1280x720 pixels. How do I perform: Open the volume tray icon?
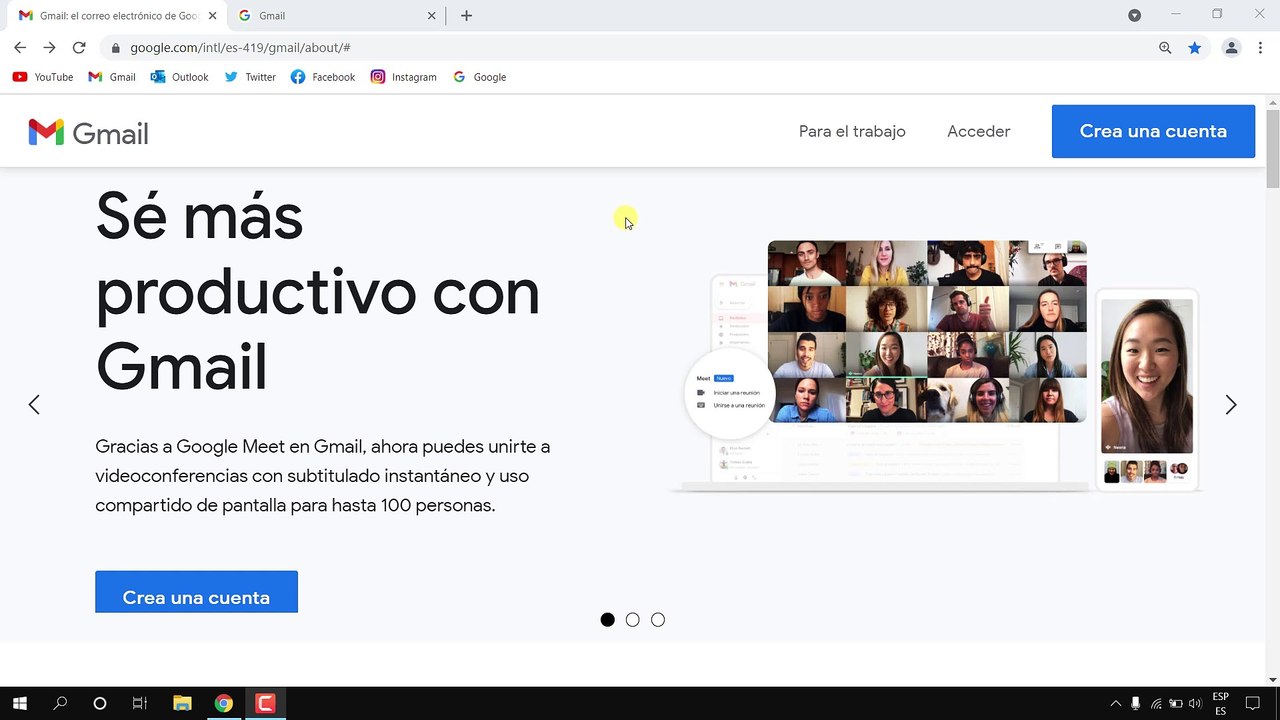click(x=1195, y=704)
